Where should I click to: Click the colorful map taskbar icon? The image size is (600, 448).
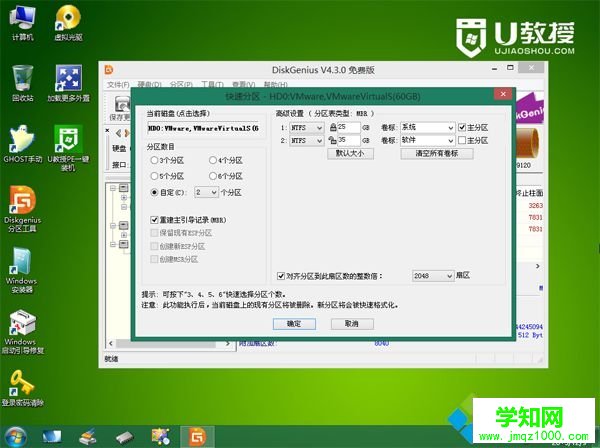[160, 437]
